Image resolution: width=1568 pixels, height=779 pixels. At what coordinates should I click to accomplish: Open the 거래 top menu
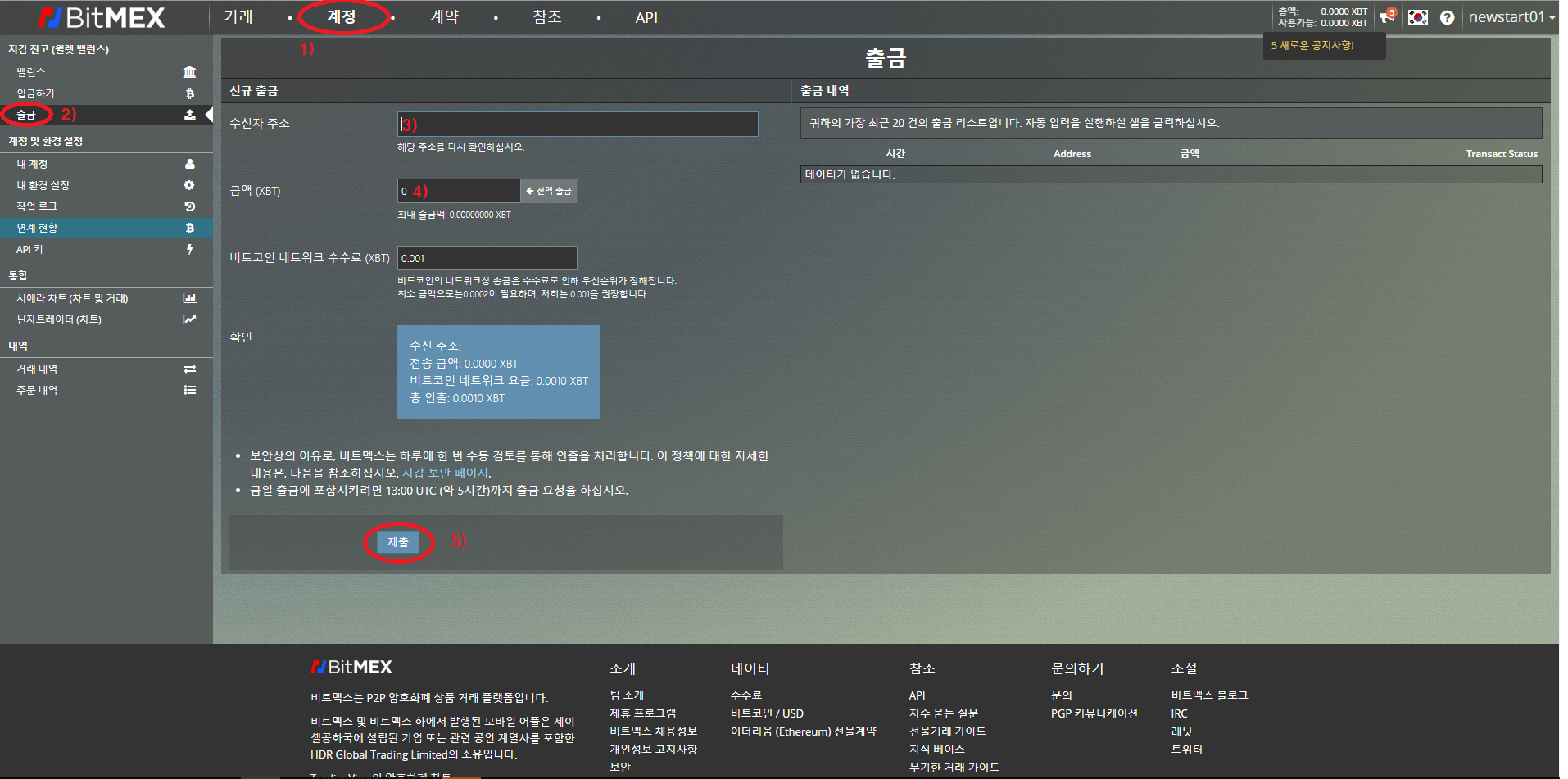tap(238, 17)
